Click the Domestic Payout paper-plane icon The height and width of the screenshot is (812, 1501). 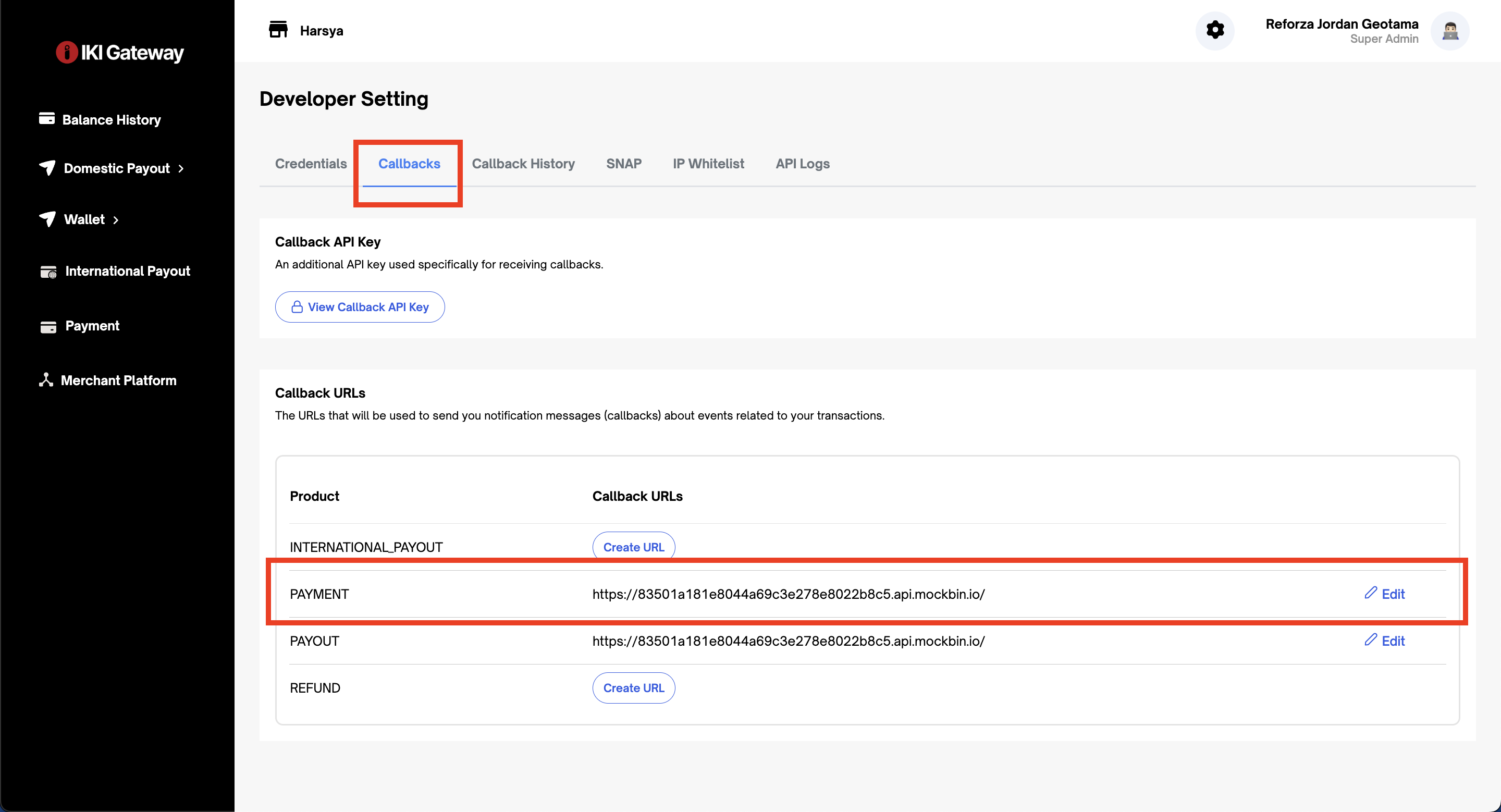pyautogui.click(x=47, y=168)
